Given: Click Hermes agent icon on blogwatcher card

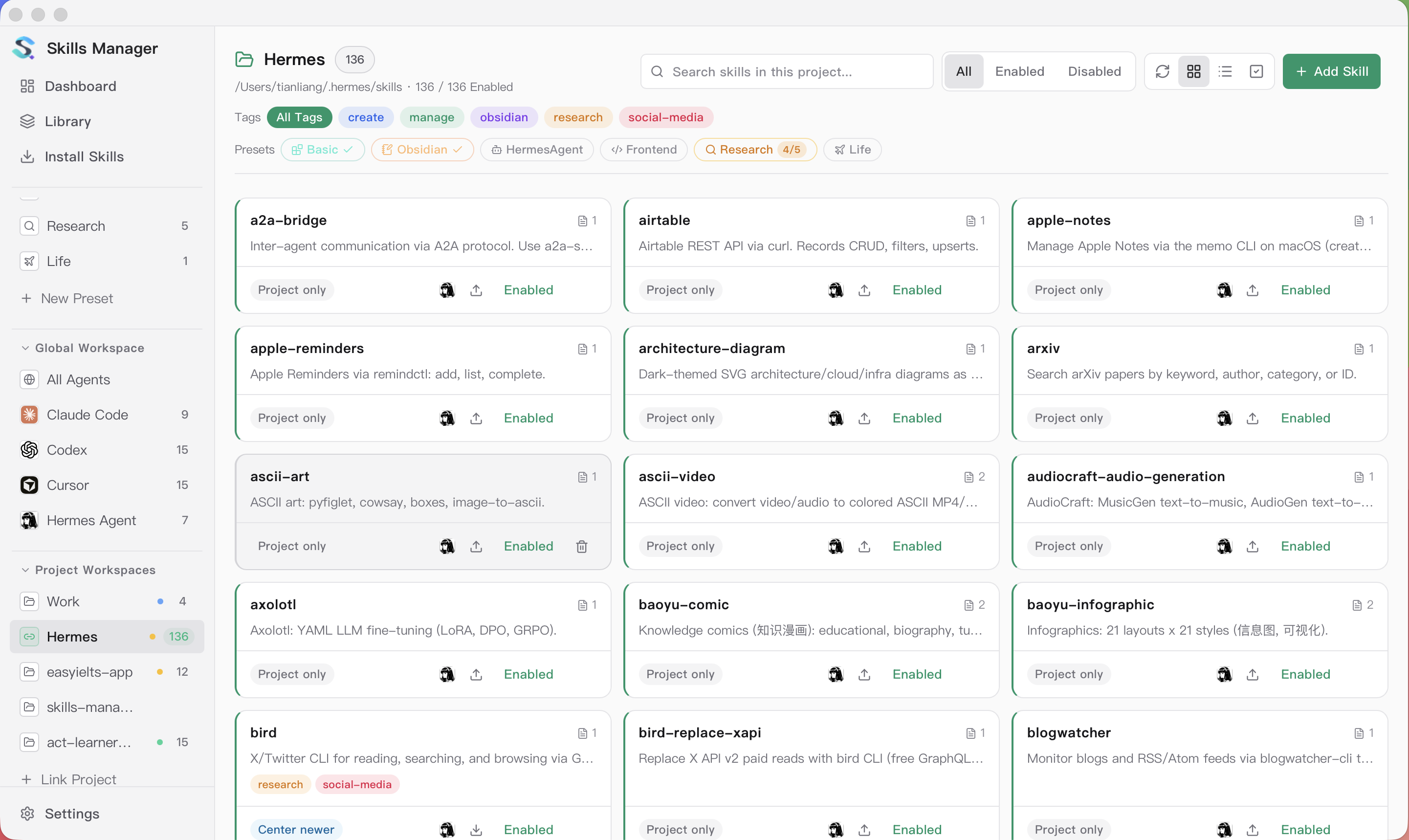Looking at the screenshot, I should [x=1225, y=830].
